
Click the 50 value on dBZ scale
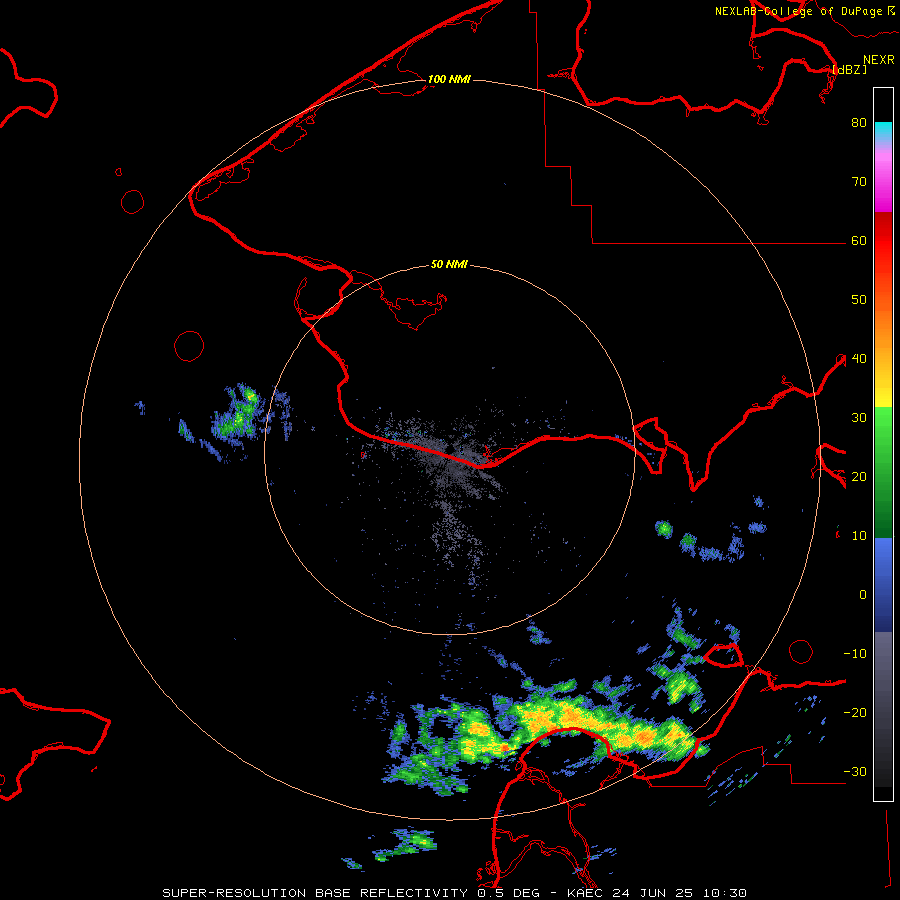tap(859, 300)
